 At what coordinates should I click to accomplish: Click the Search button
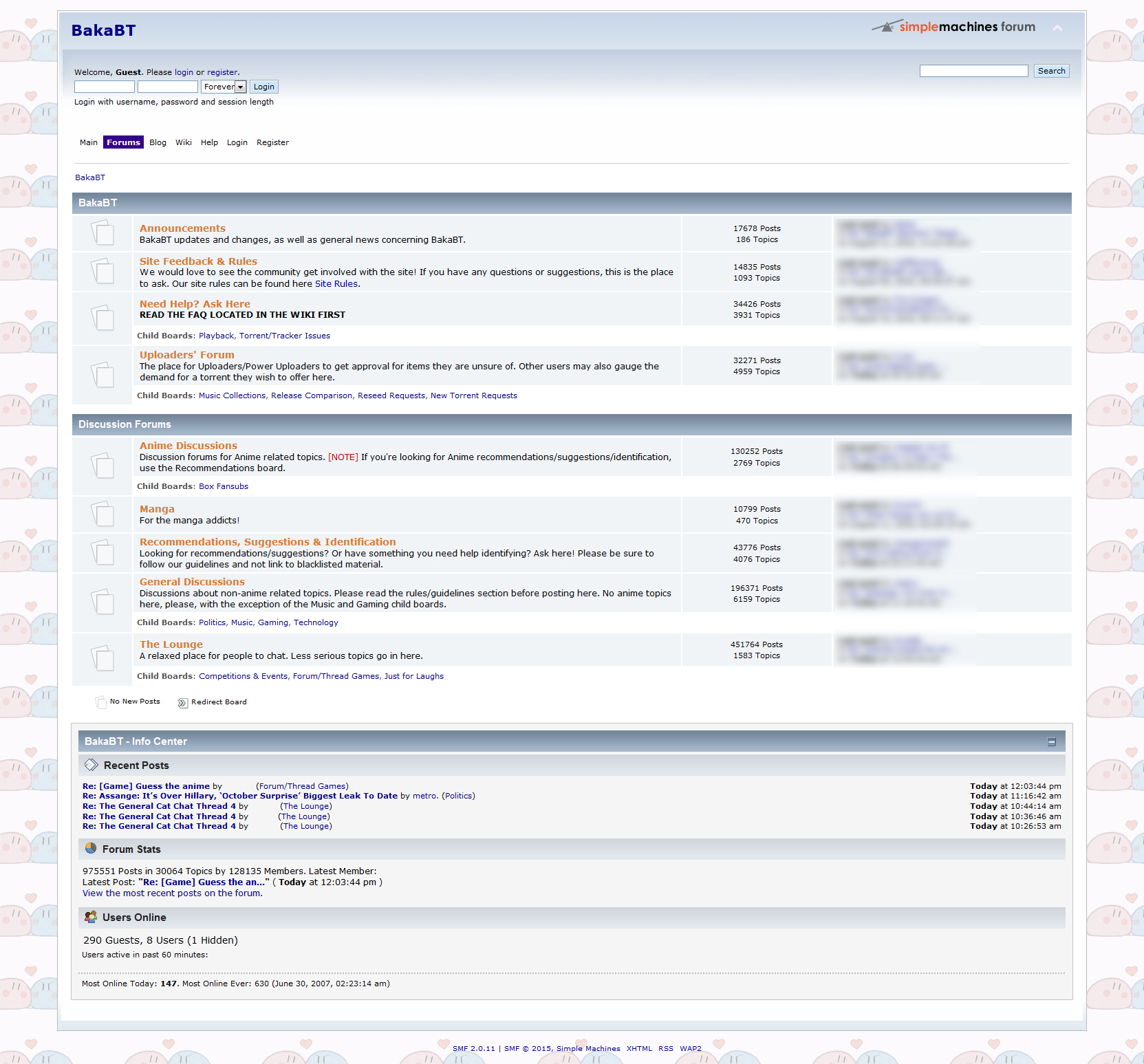[1051, 71]
